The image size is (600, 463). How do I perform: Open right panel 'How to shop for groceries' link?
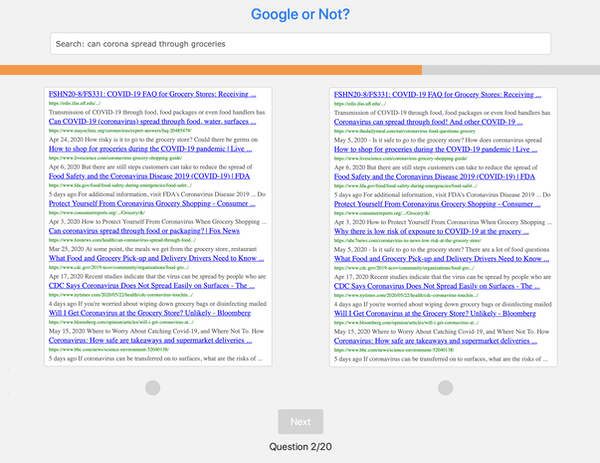(x=435, y=149)
